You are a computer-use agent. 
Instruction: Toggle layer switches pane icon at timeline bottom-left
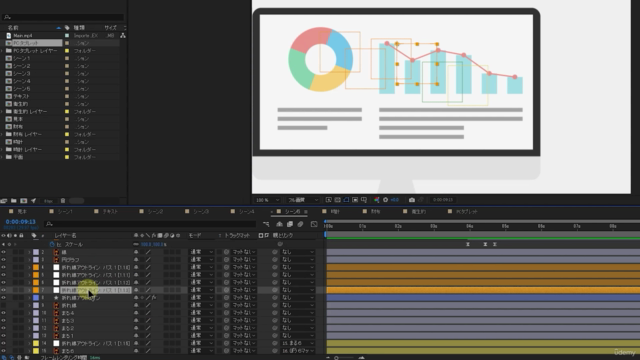point(4,358)
